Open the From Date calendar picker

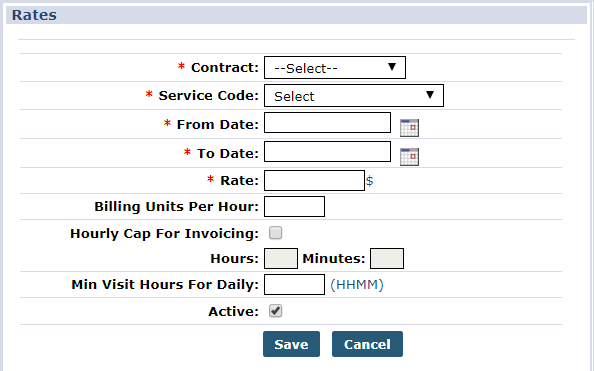(410, 128)
